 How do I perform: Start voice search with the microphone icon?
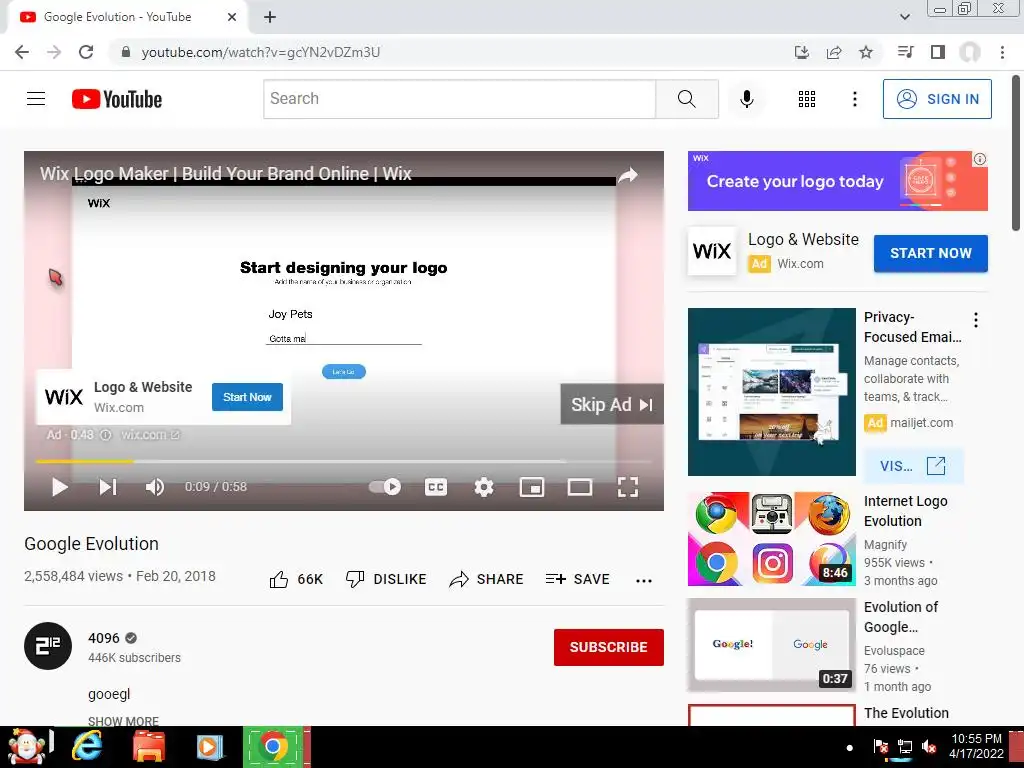point(746,99)
